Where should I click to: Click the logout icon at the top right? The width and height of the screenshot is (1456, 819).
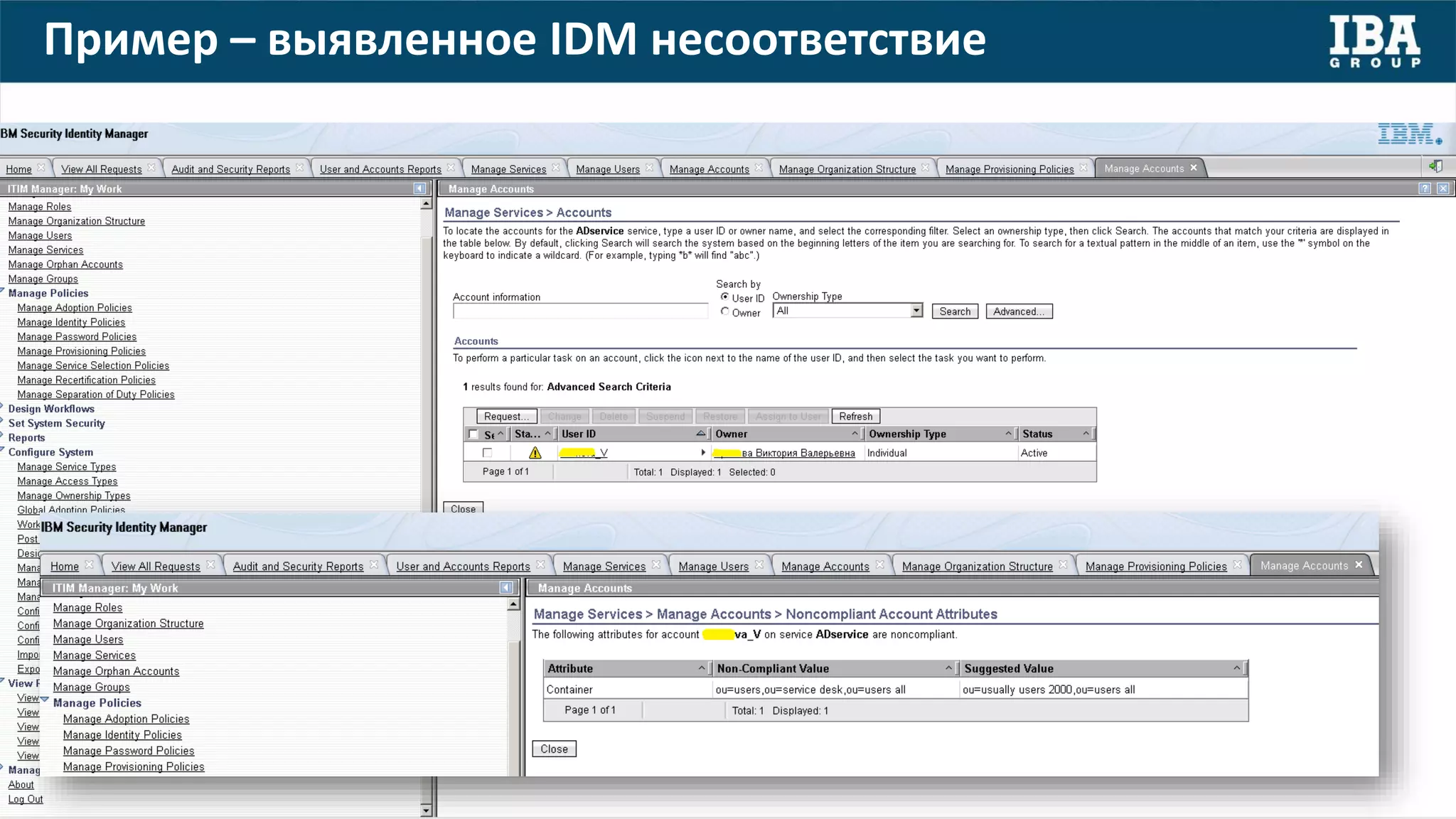pos(1435,166)
